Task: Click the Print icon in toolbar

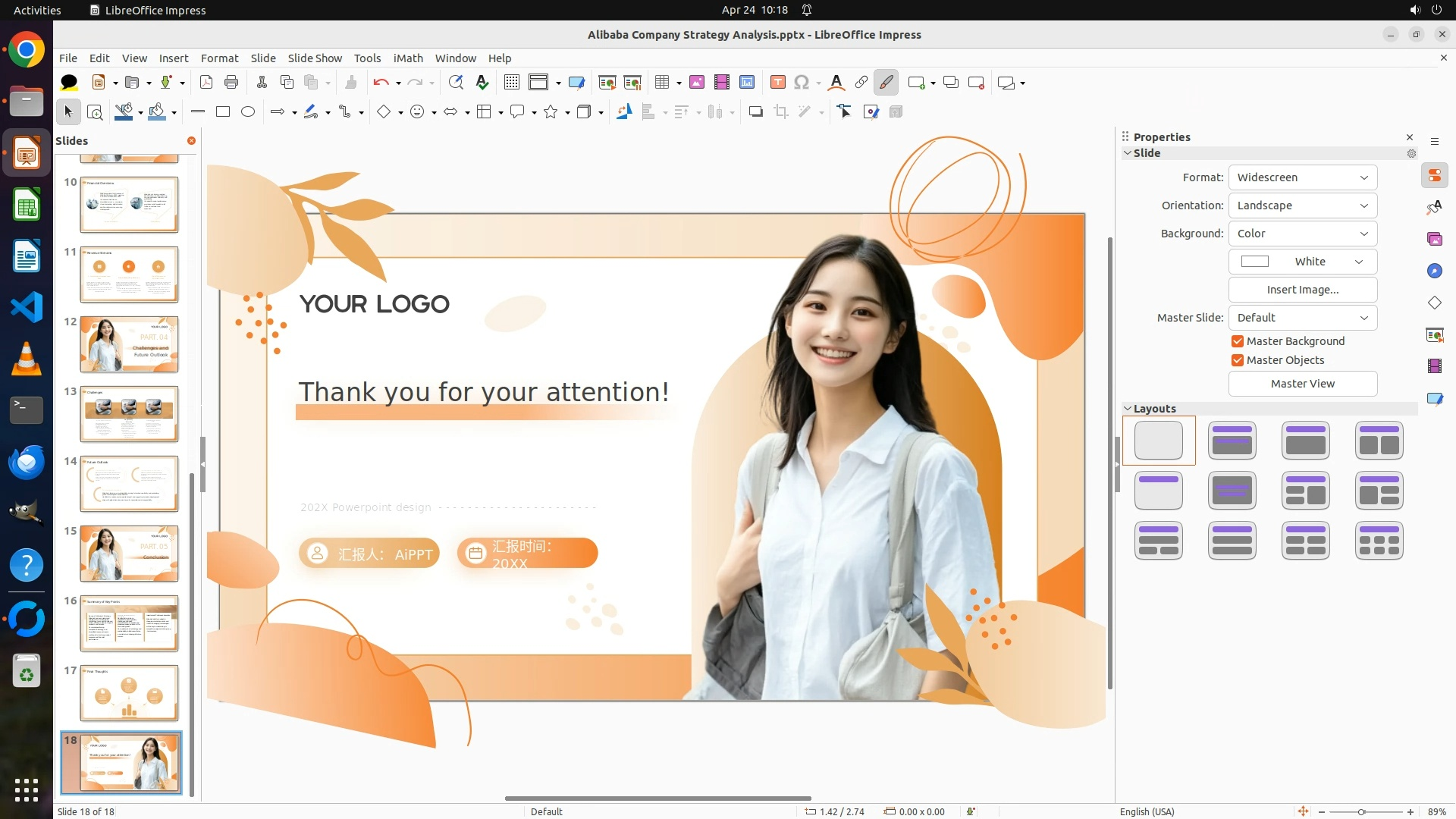Action: [x=231, y=83]
